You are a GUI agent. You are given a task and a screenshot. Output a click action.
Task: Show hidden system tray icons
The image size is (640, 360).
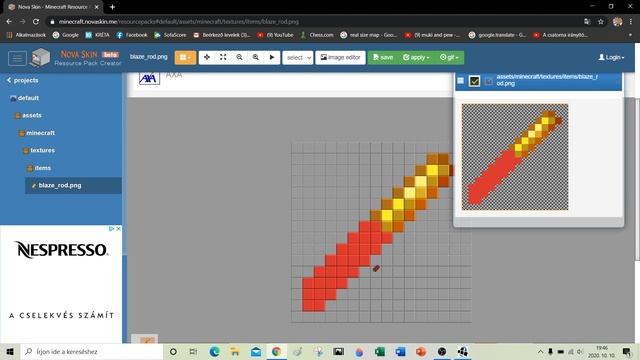click(x=540, y=351)
